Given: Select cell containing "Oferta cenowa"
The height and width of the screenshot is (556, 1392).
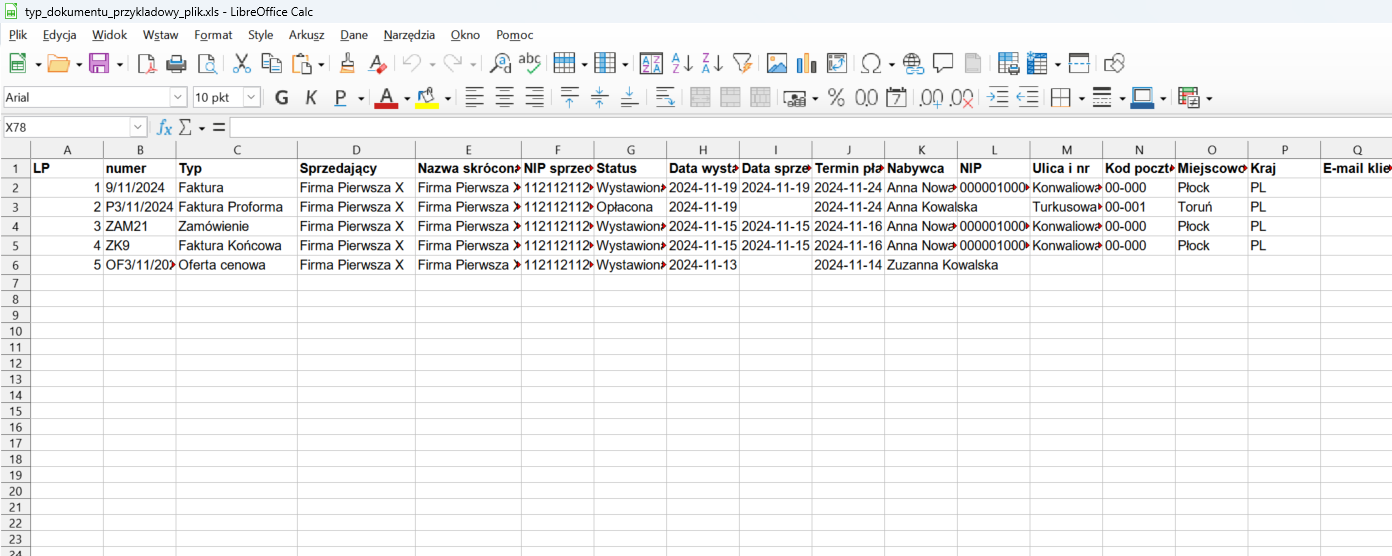Looking at the screenshot, I should pyautogui.click(x=237, y=265).
